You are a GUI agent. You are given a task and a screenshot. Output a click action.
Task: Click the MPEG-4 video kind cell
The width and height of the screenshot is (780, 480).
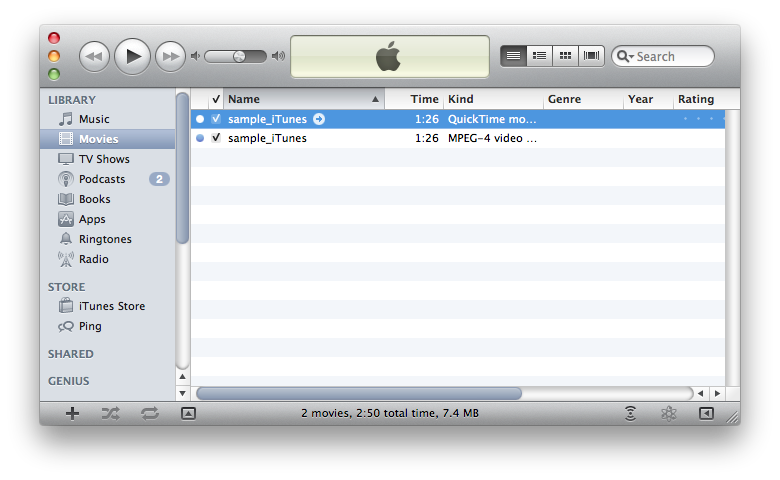coord(492,138)
